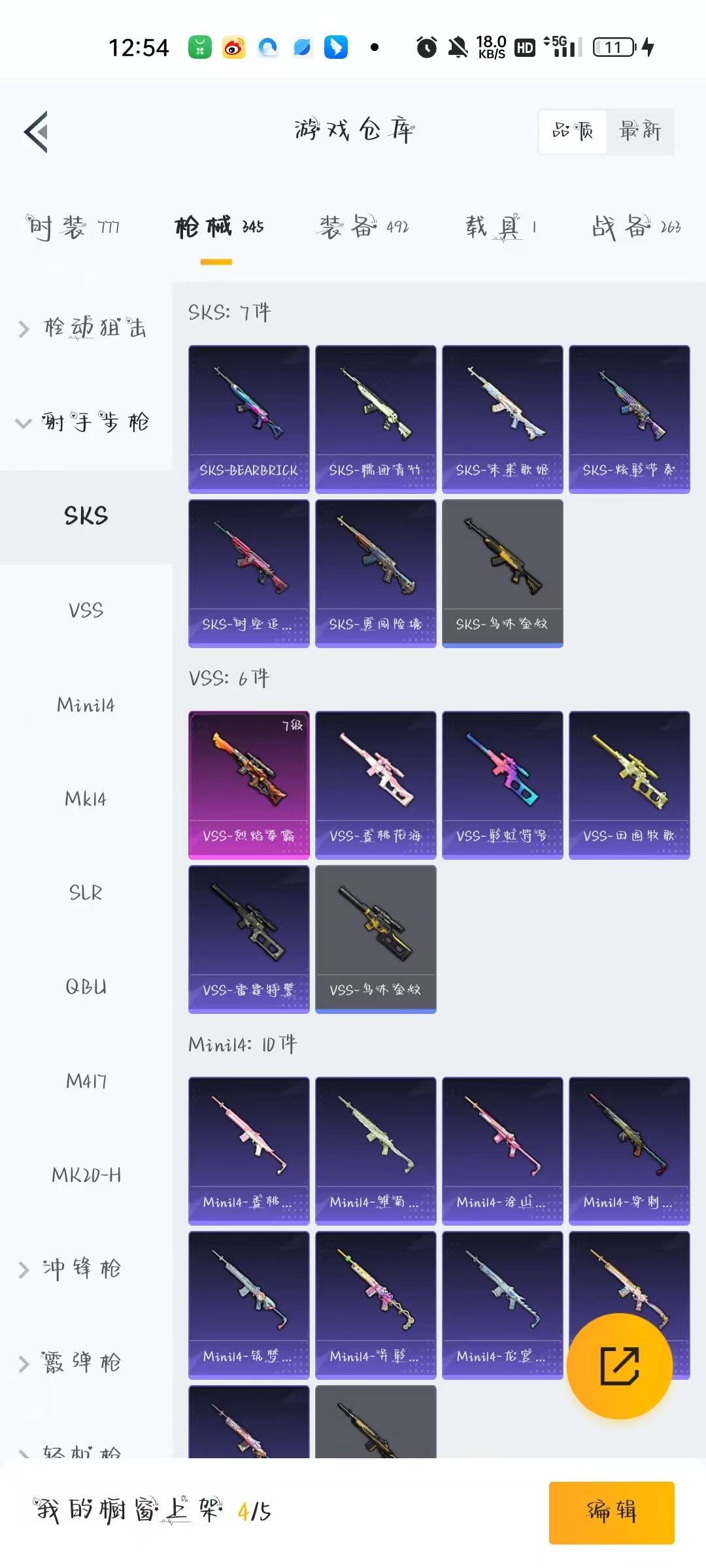706x1568 pixels.
Task: Expand the 栓动狙击 category
Action: (83, 327)
